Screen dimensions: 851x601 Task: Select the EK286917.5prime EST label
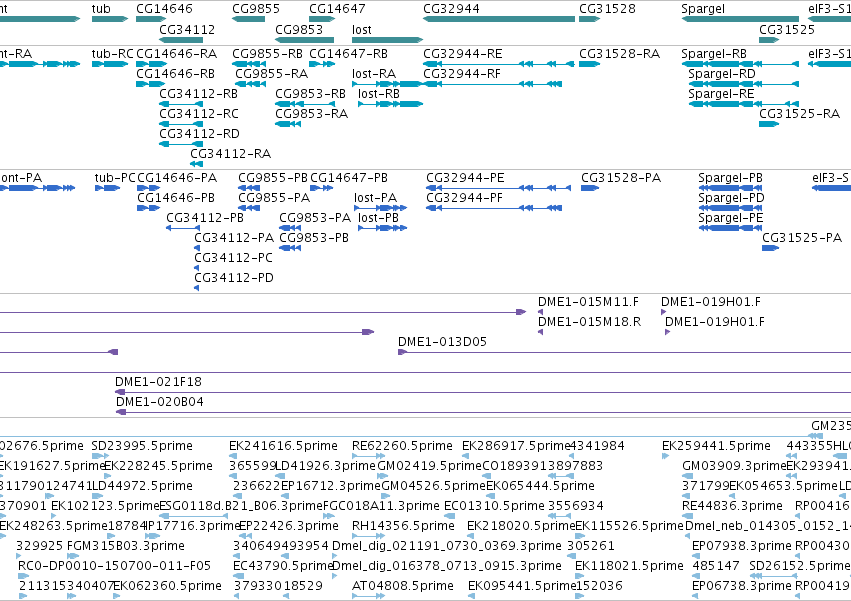516,446
